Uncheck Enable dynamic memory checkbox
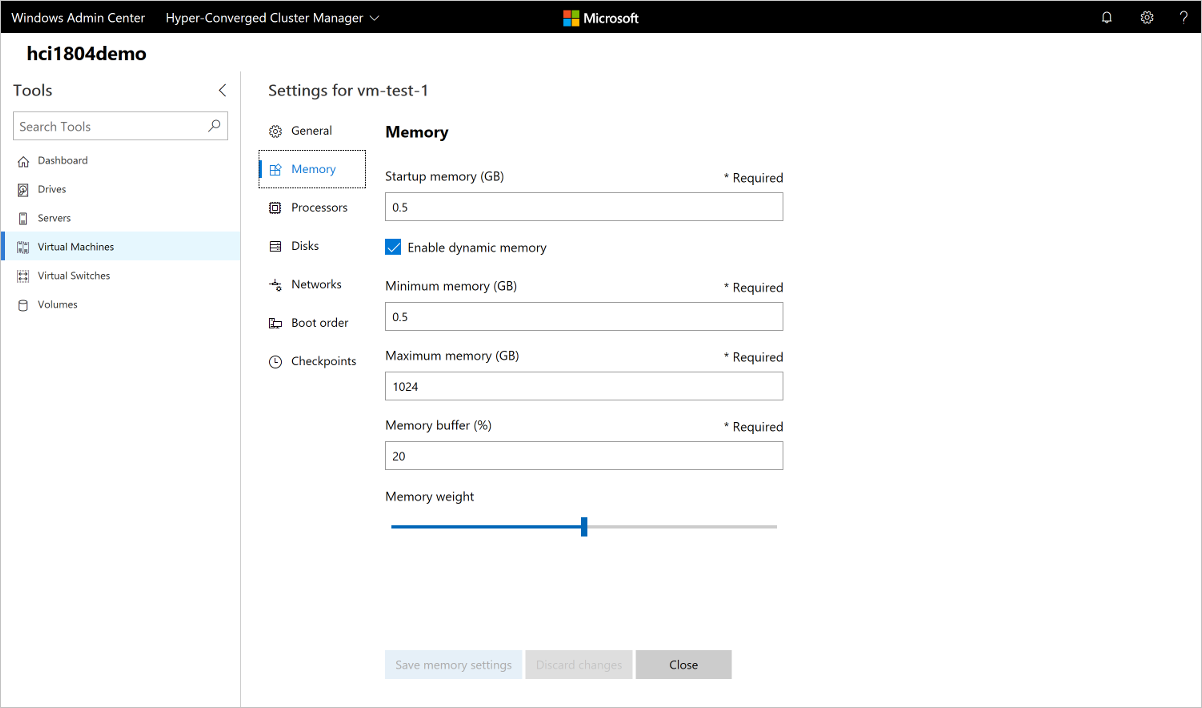The height and width of the screenshot is (708, 1202). (x=393, y=247)
